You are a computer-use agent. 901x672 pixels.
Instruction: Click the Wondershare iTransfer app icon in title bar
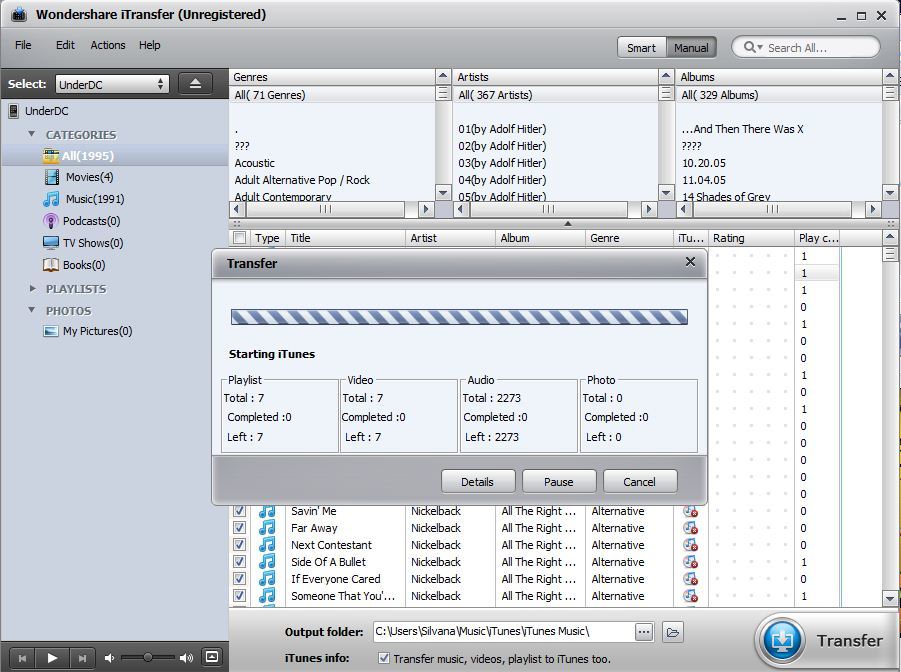click(18, 14)
